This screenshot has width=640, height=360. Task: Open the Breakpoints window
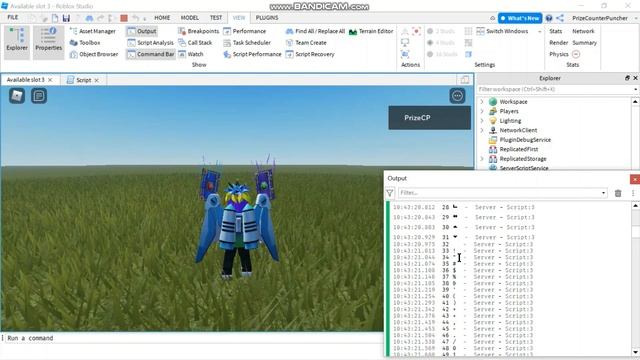click(x=199, y=31)
